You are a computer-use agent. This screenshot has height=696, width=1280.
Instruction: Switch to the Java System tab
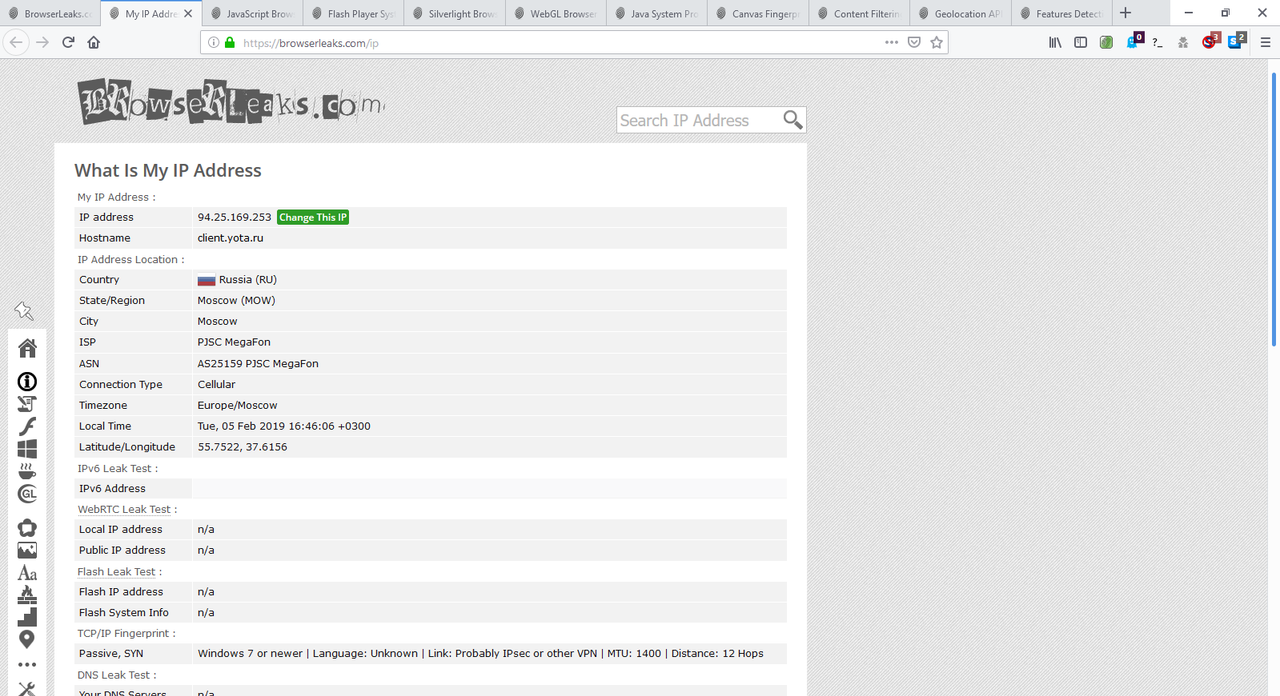657,14
